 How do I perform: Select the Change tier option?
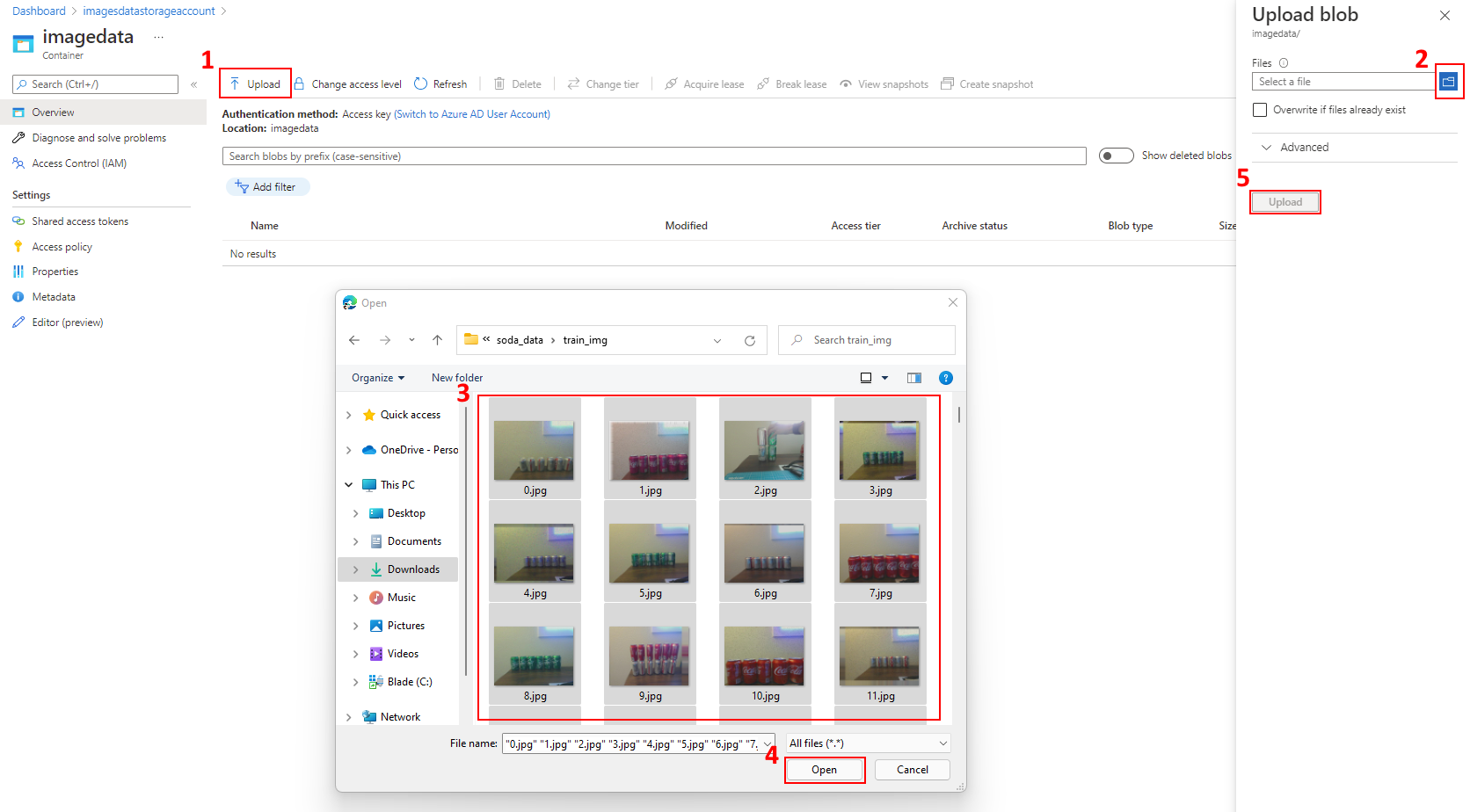point(603,84)
